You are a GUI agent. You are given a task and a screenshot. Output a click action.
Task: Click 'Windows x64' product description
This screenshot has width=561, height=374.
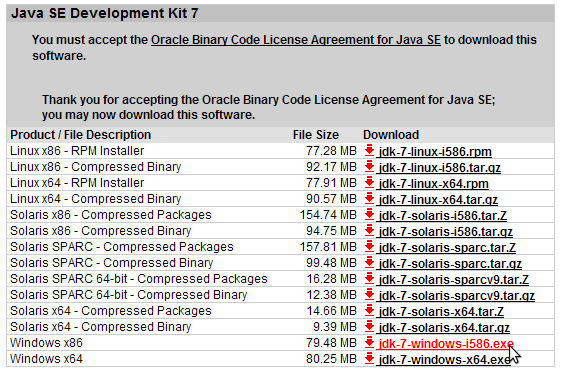click(x=46, y=359)
